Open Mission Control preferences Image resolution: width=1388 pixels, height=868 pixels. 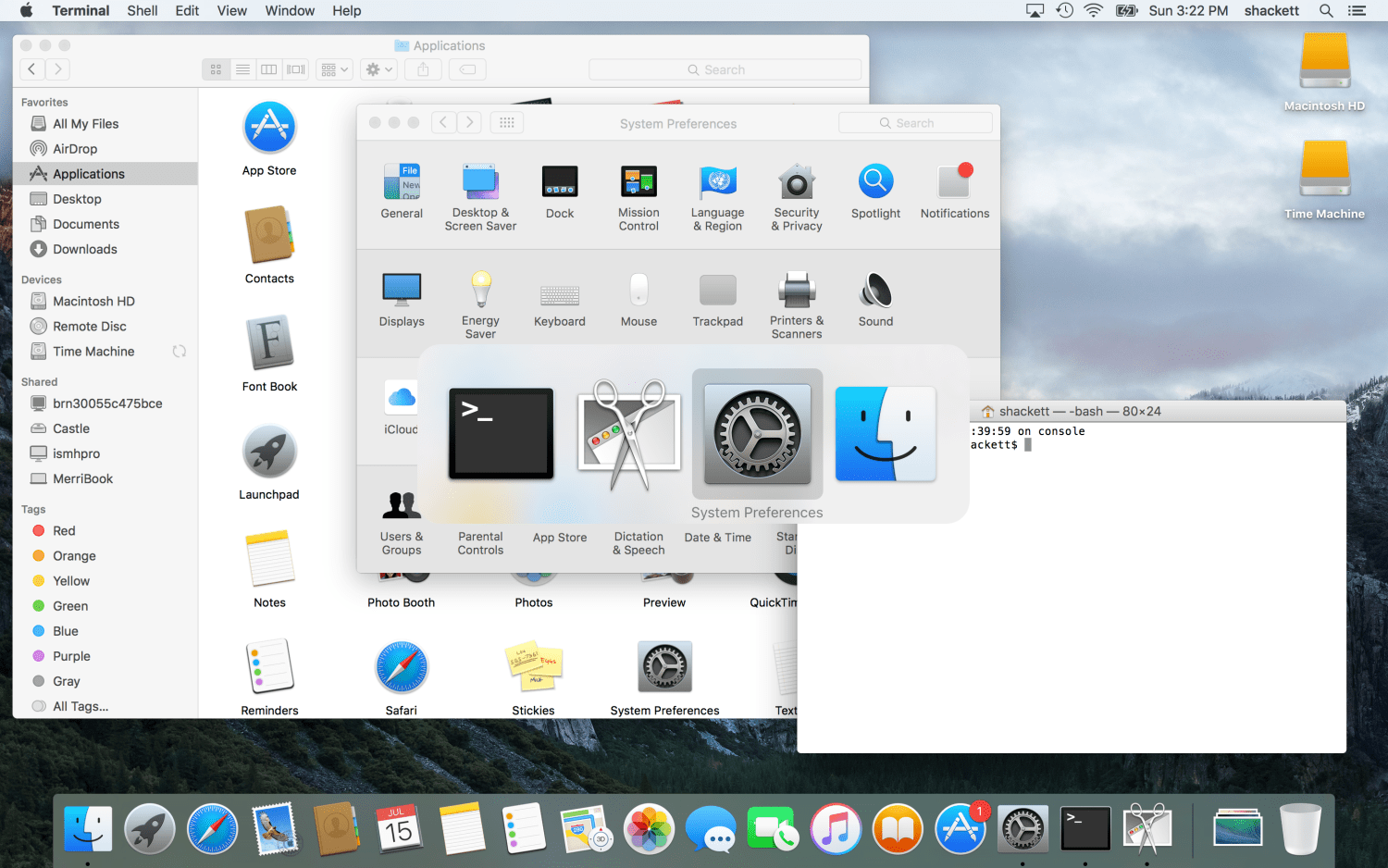pyautogui.click(x=638, y=197)
